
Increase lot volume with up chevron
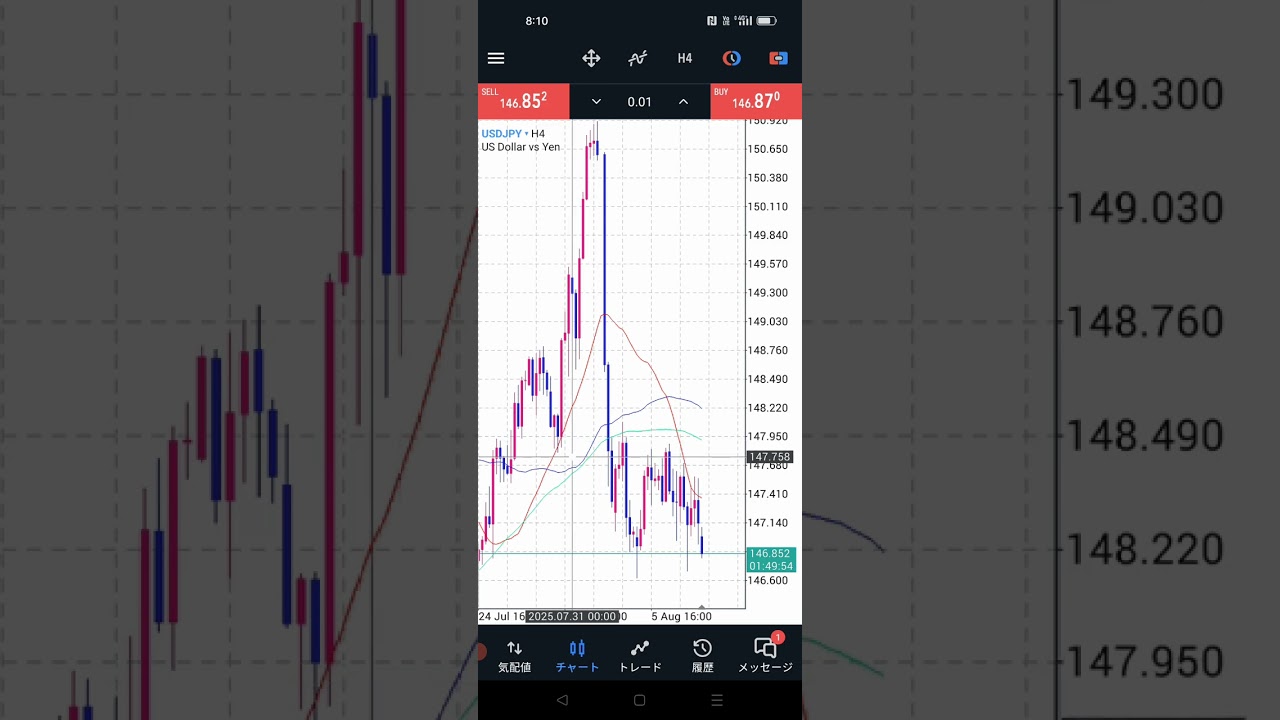(x=683, y=102)
